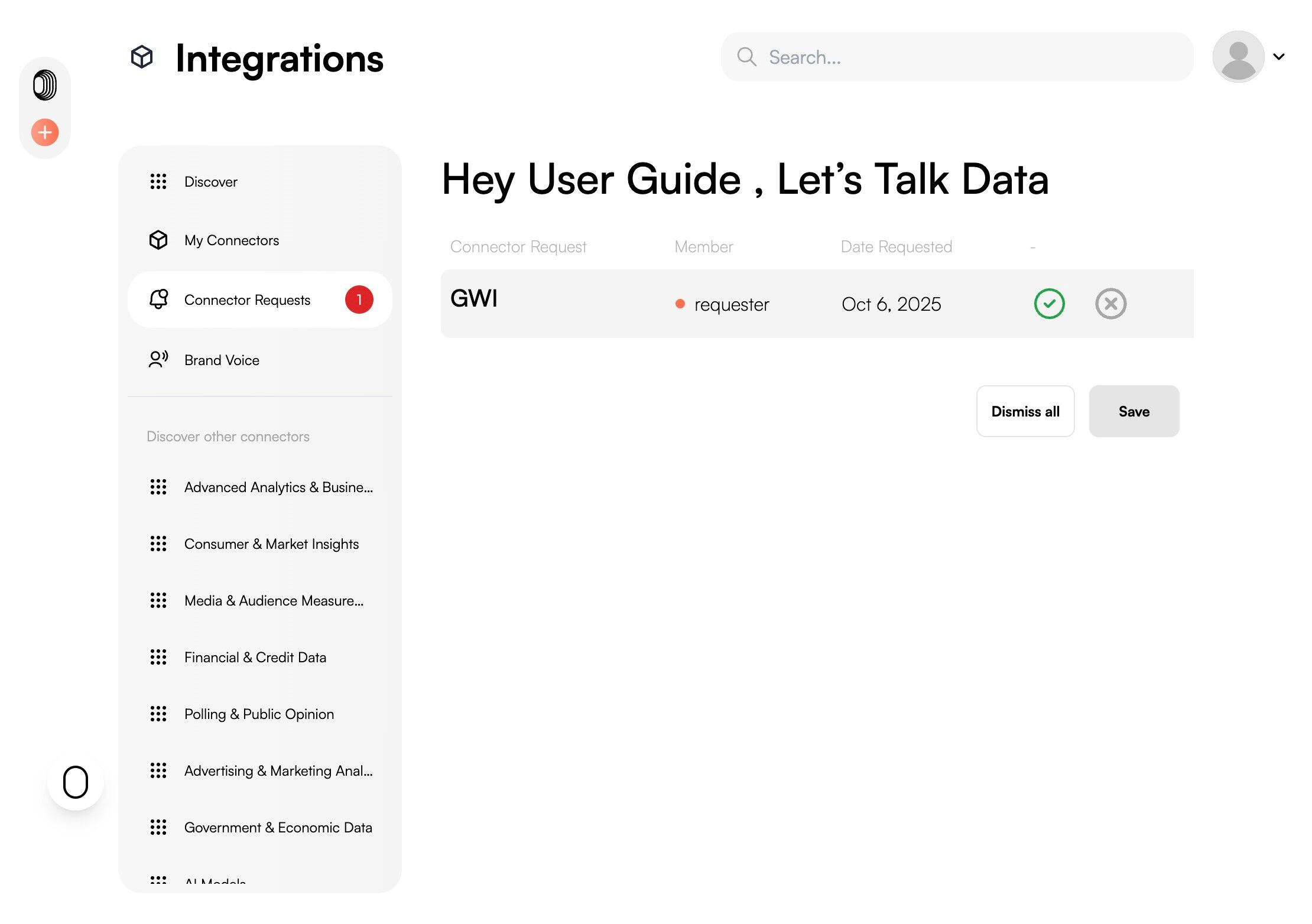Open Financial & Credit Data category
This screenshot has height=924, width=1312.
pos(255,657)
